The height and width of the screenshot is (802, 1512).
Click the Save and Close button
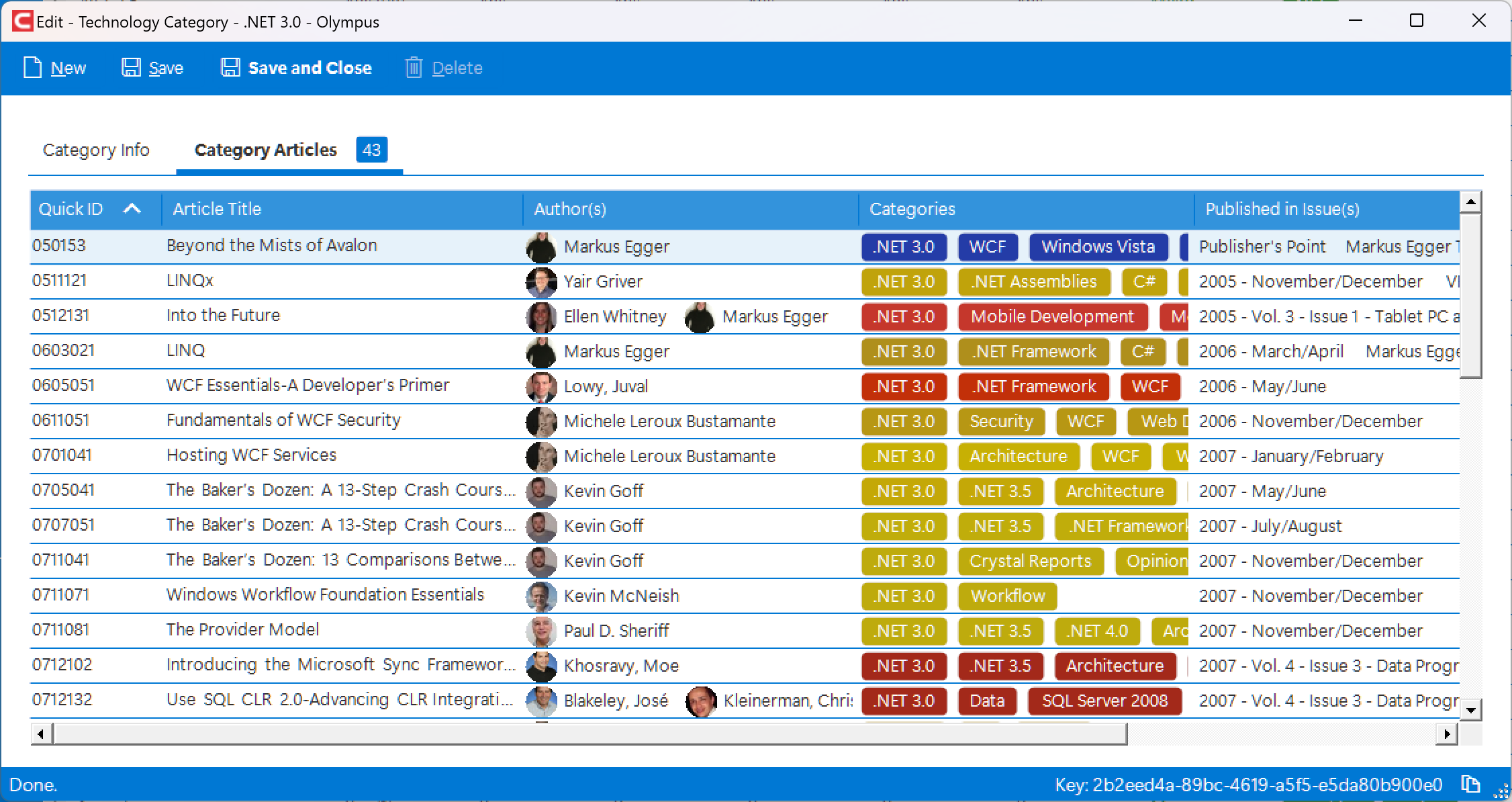click(x=296, y=68)
